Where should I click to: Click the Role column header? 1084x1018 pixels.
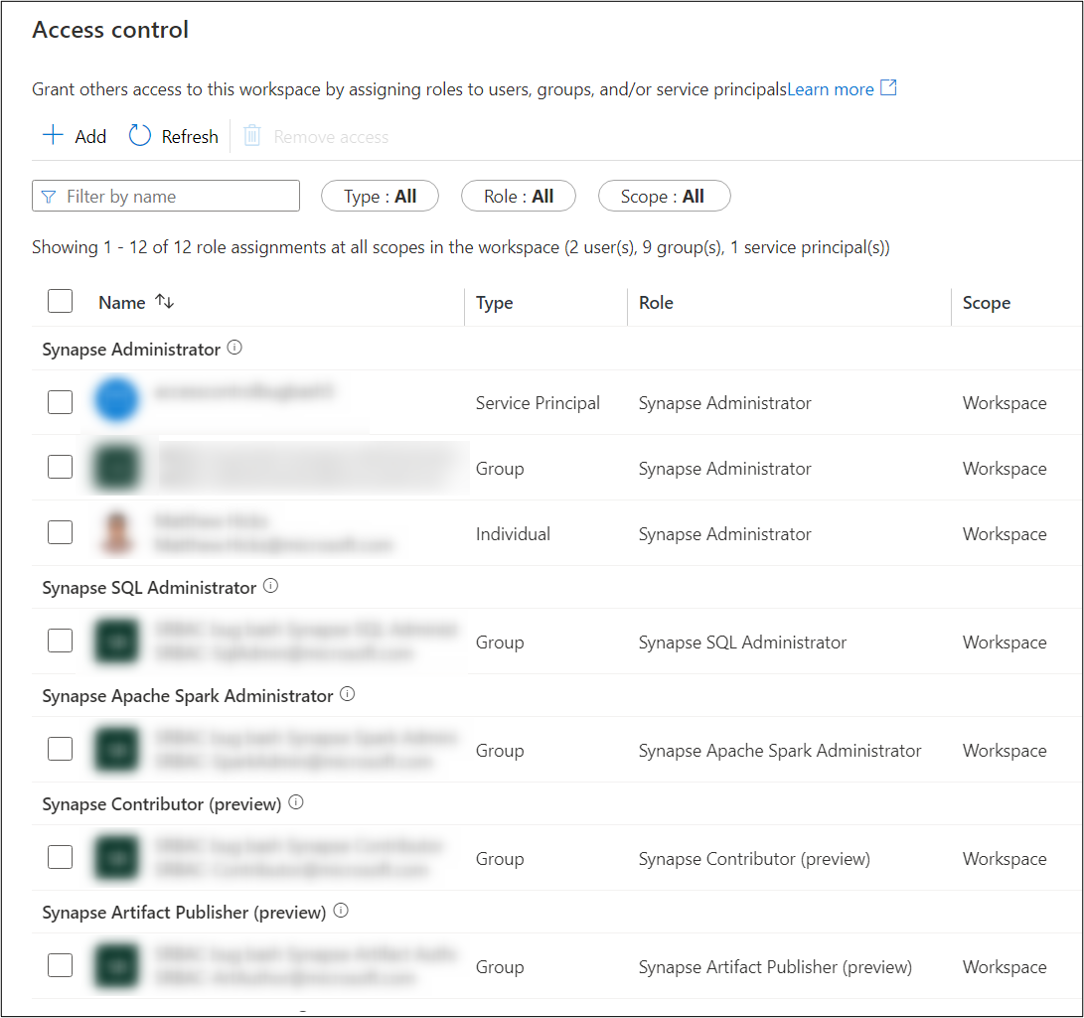pos(656,303)
